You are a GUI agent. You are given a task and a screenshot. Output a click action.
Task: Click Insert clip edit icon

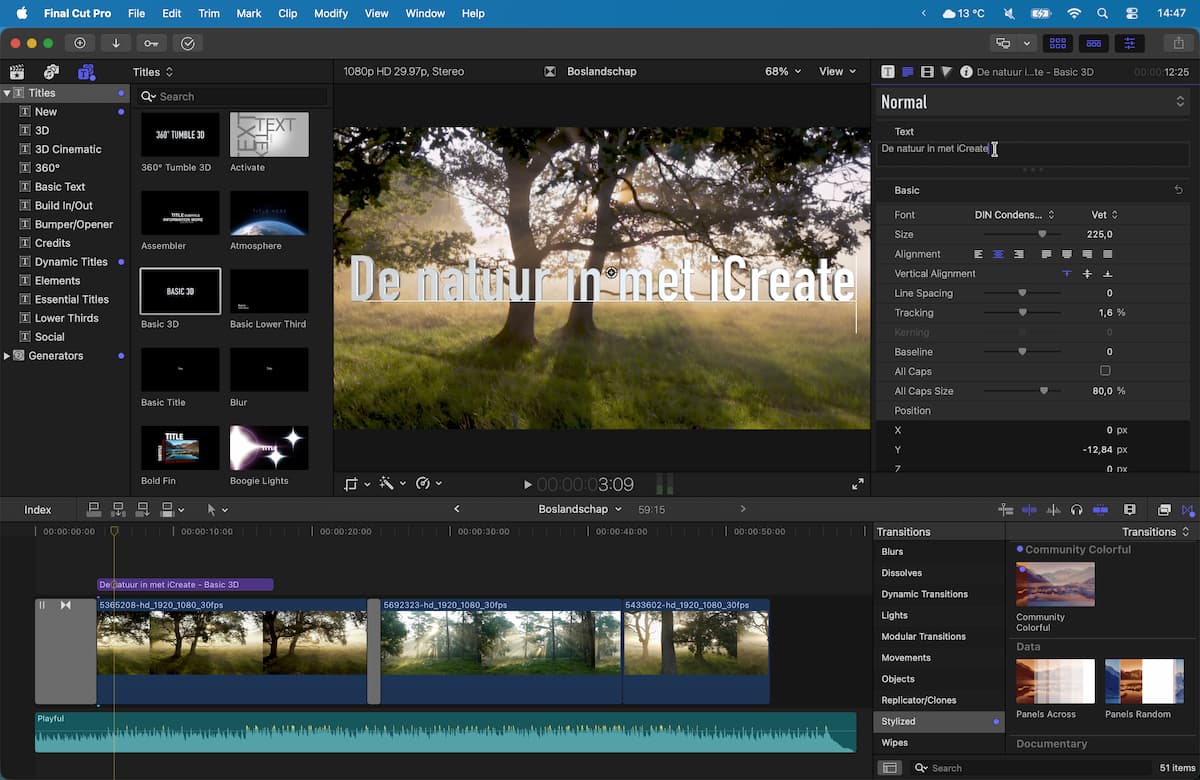(x=118, y=509)
